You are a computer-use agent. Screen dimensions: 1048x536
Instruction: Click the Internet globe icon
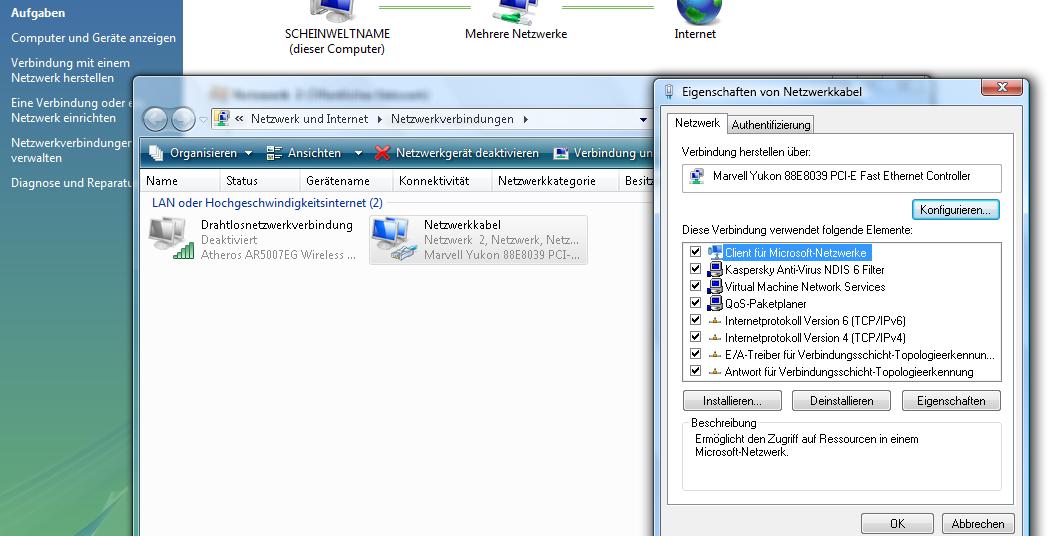(699, 11)
